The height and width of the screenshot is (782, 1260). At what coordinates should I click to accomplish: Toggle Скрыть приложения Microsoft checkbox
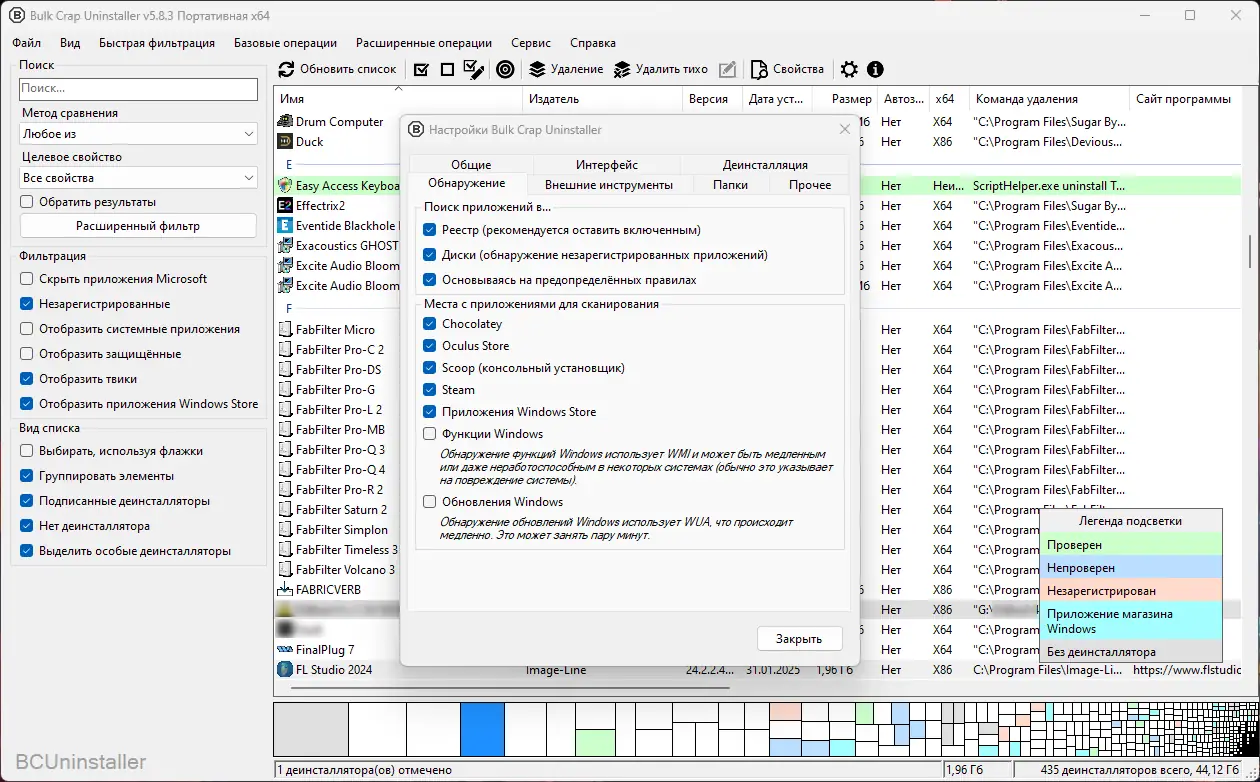[x=27, y=279]
